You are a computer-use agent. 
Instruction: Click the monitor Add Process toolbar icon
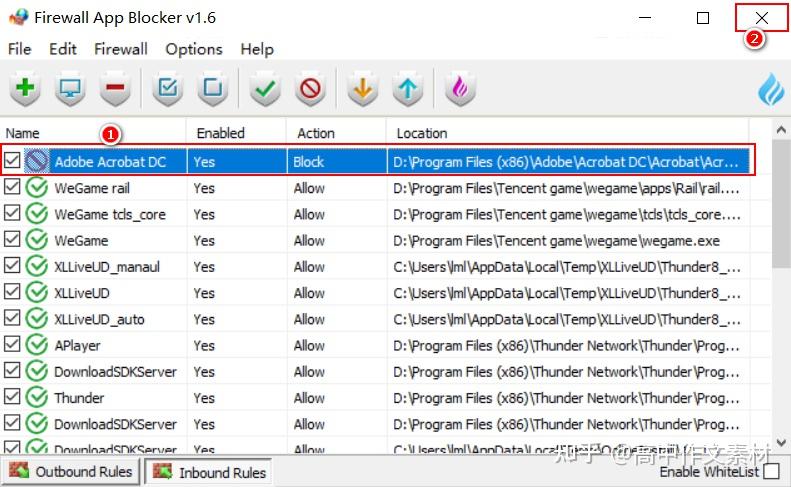70,88
